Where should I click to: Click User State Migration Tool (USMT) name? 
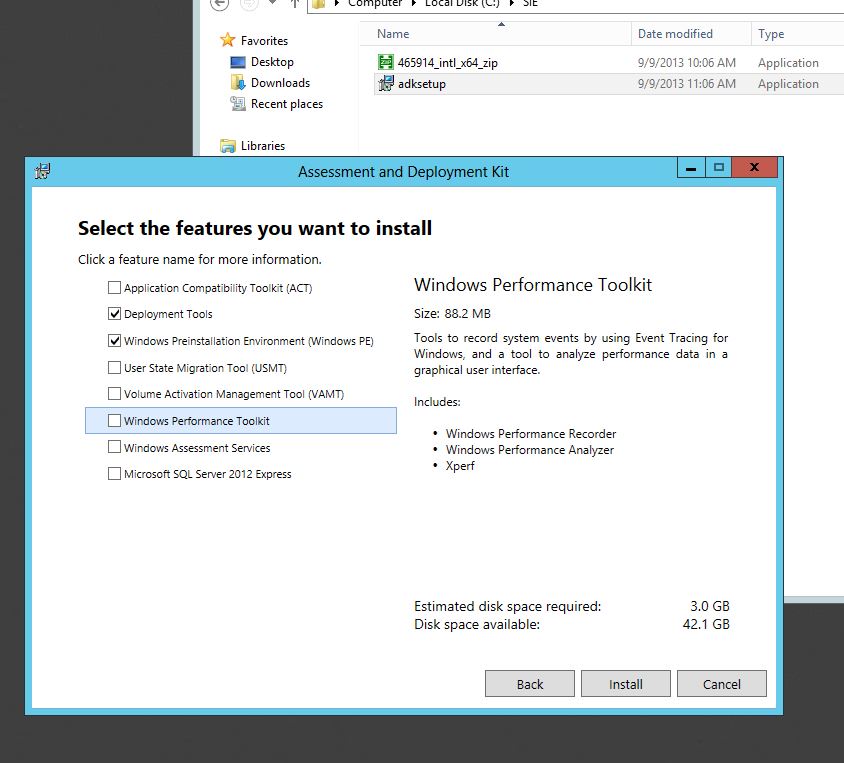coord(205,368)
